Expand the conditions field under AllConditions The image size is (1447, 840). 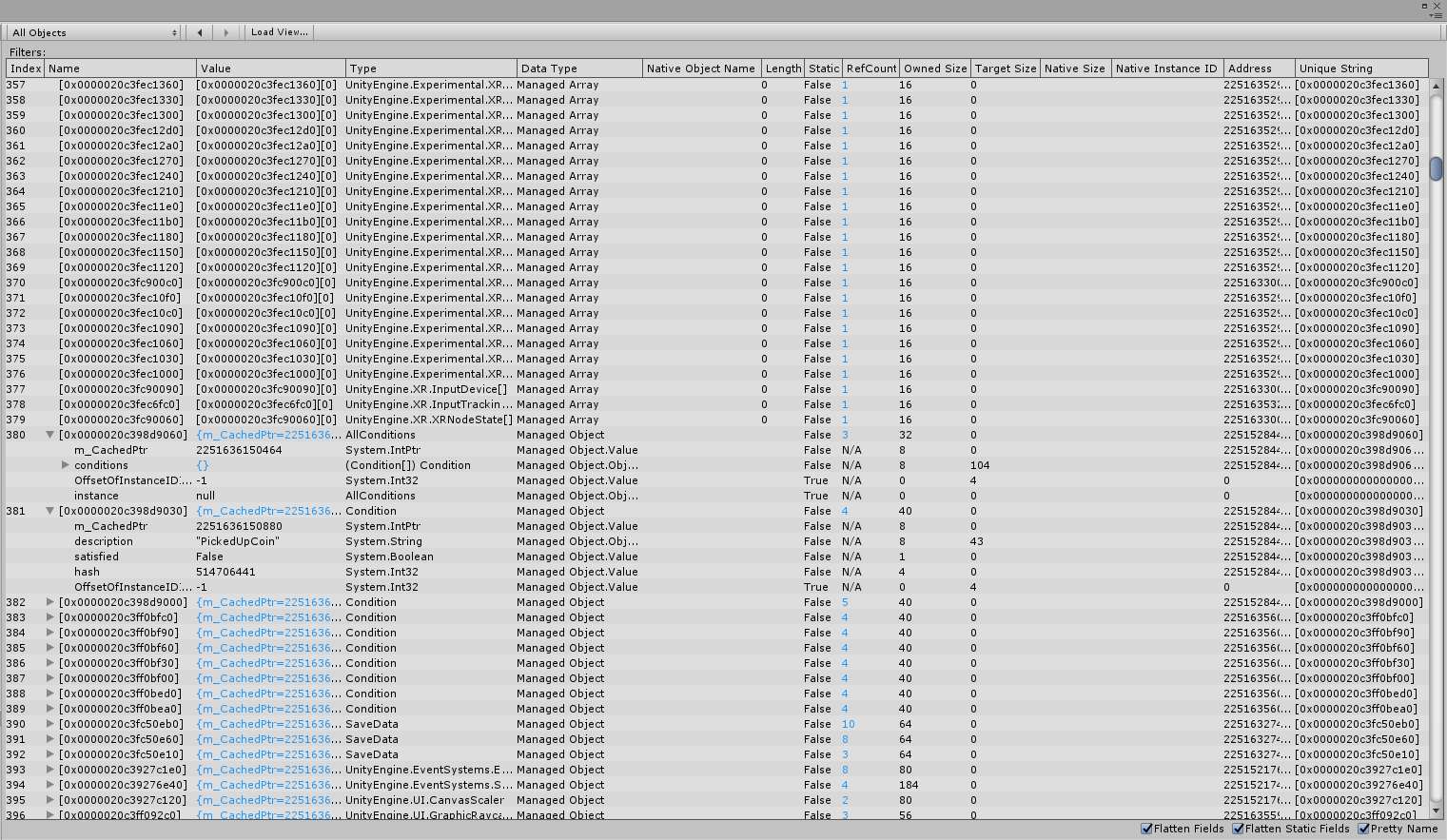[65, 465]
